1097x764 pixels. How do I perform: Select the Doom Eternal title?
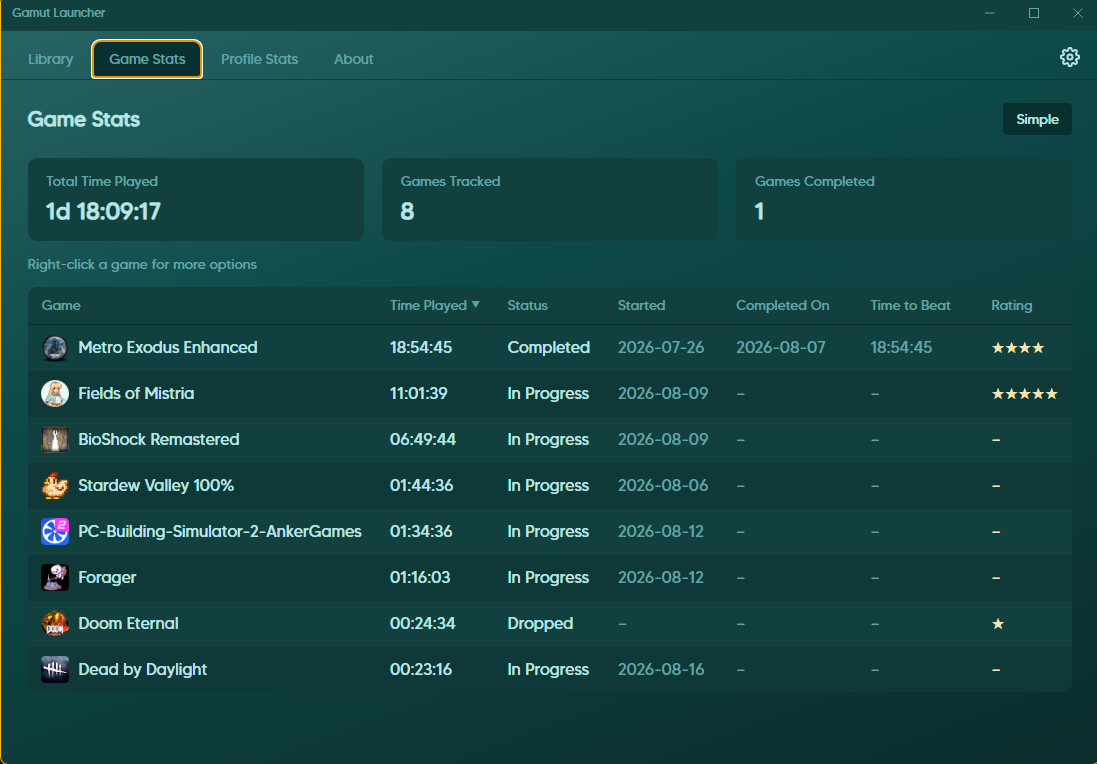128,623
